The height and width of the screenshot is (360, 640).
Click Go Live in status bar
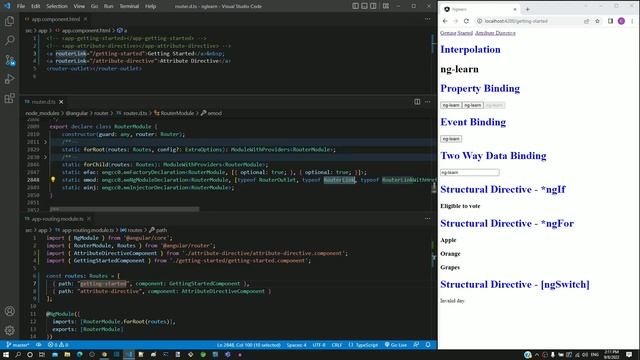coord(396,345)
